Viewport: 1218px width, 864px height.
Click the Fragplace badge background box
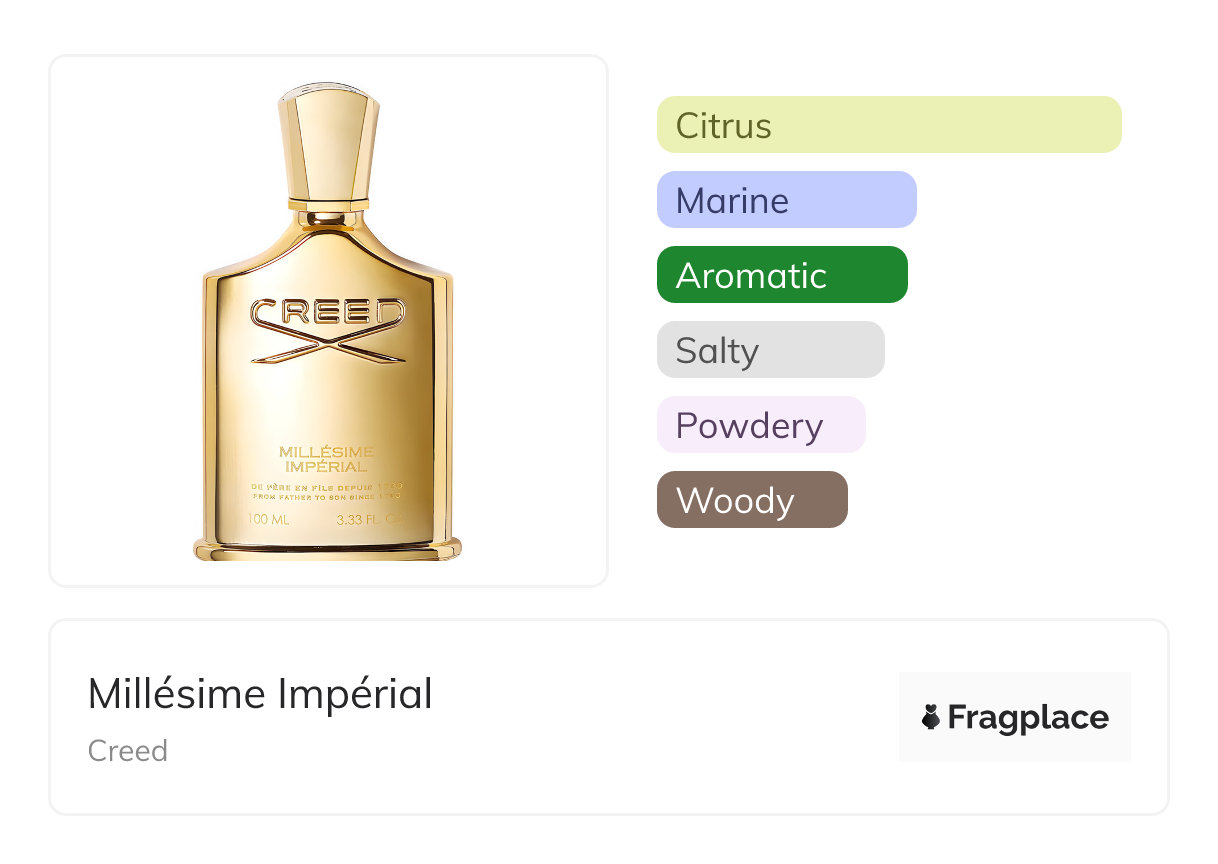pos(1015,717)
